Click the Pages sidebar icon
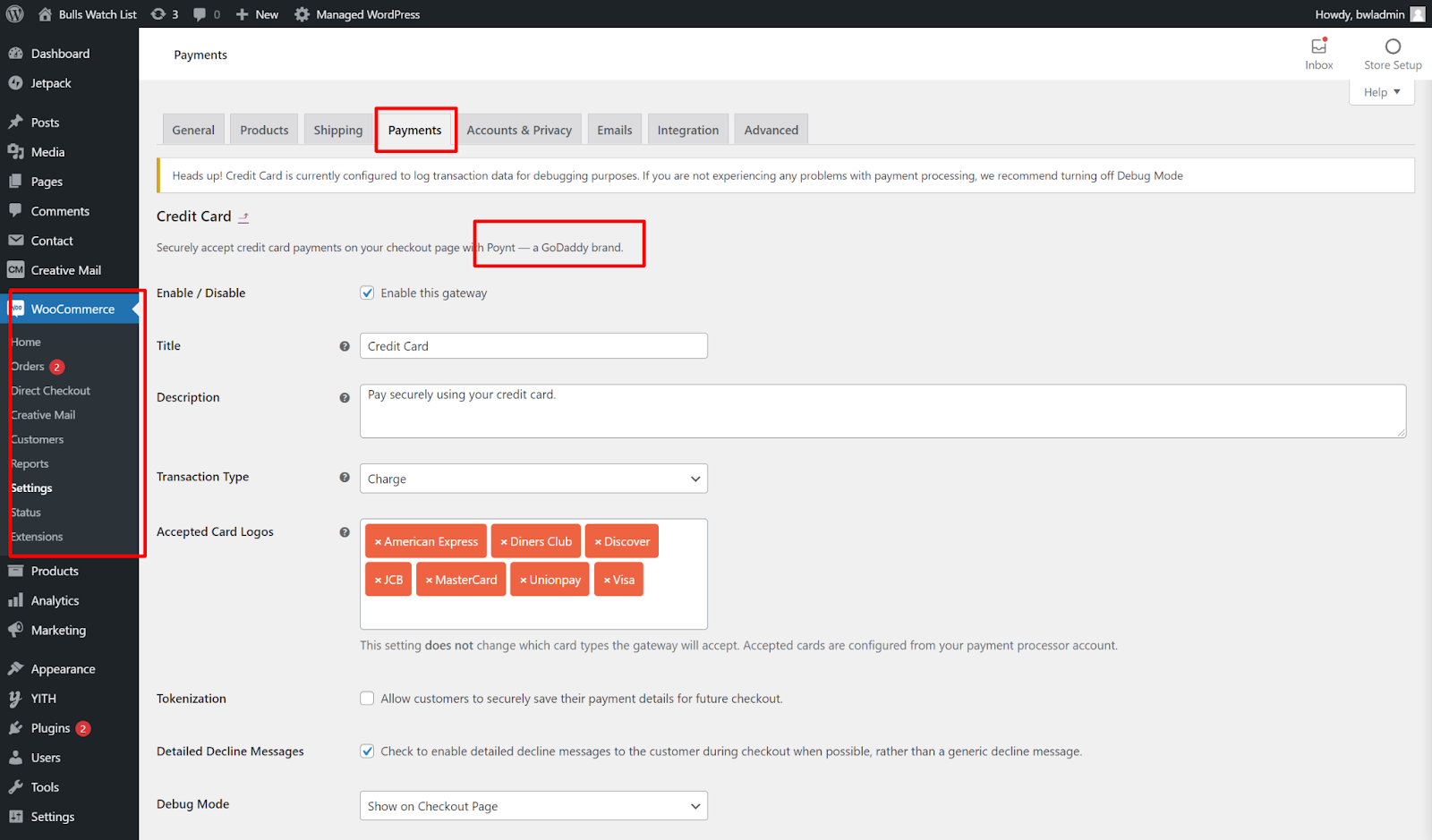Viewport: 1432px width, 840px height. (x=15, y=182)
